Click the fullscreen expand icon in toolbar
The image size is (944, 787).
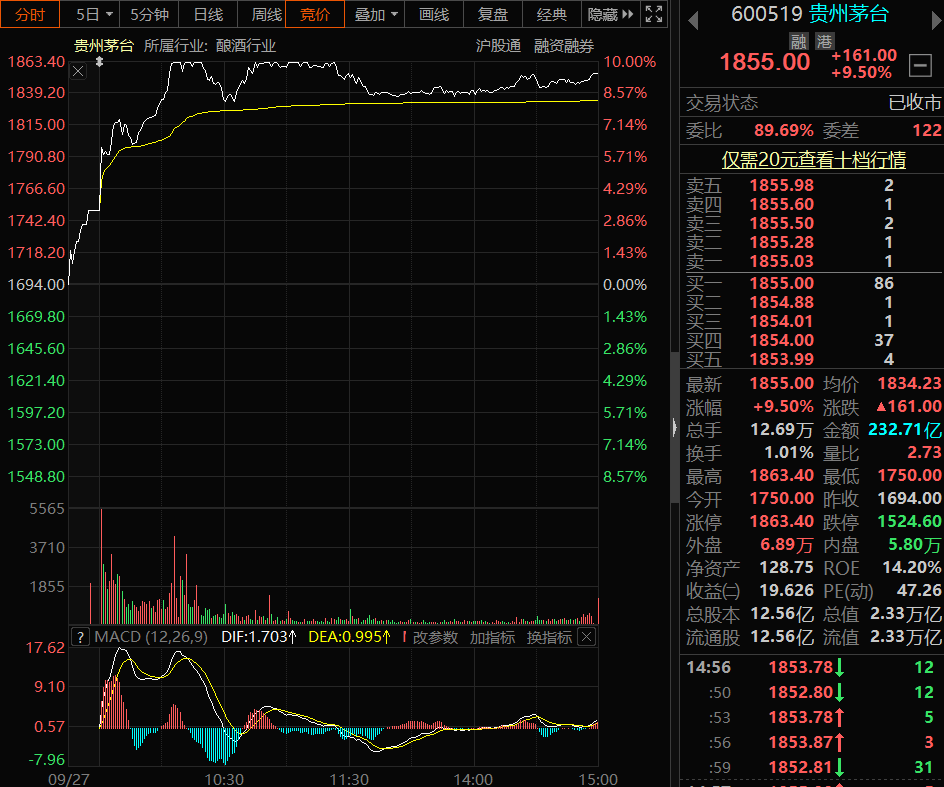654,14
